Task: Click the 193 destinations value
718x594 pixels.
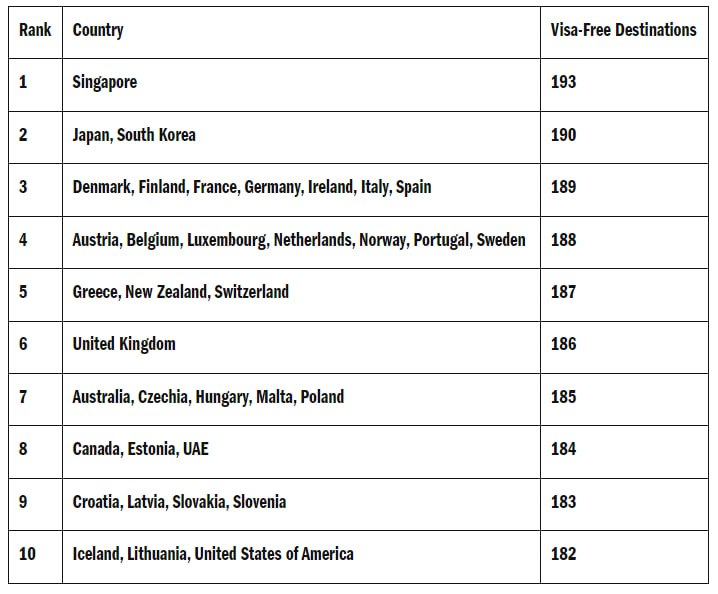Action: pos(563,82)
